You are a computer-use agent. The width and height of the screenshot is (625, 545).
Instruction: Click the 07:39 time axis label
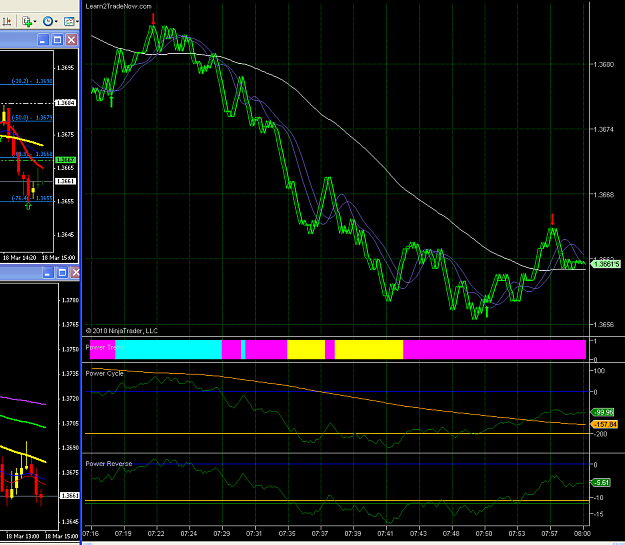(353, 533)
